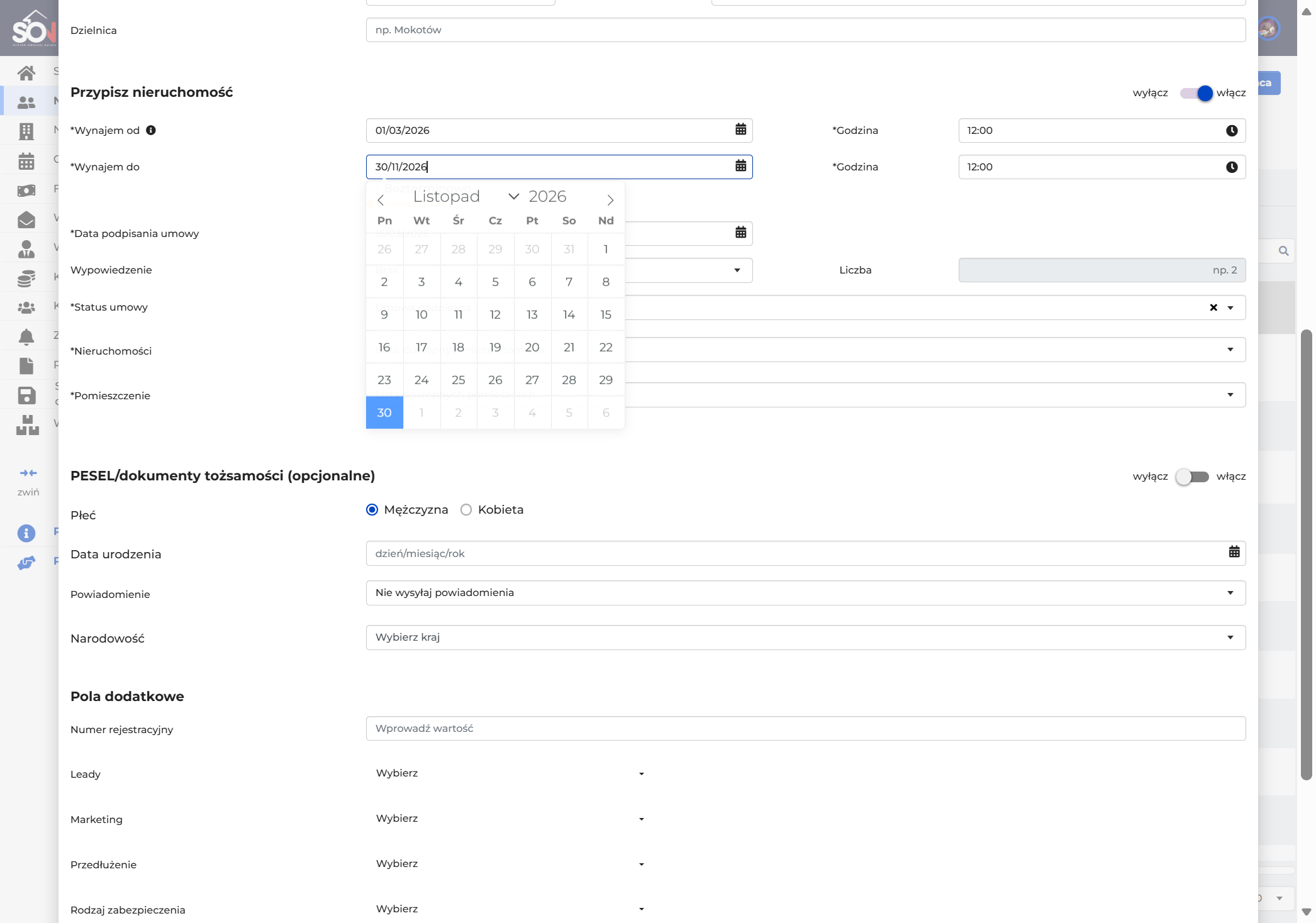Open the Rodzaj zabezpieczenia Wybierz dropdown
1316x923 pixels.
point(510,909)
